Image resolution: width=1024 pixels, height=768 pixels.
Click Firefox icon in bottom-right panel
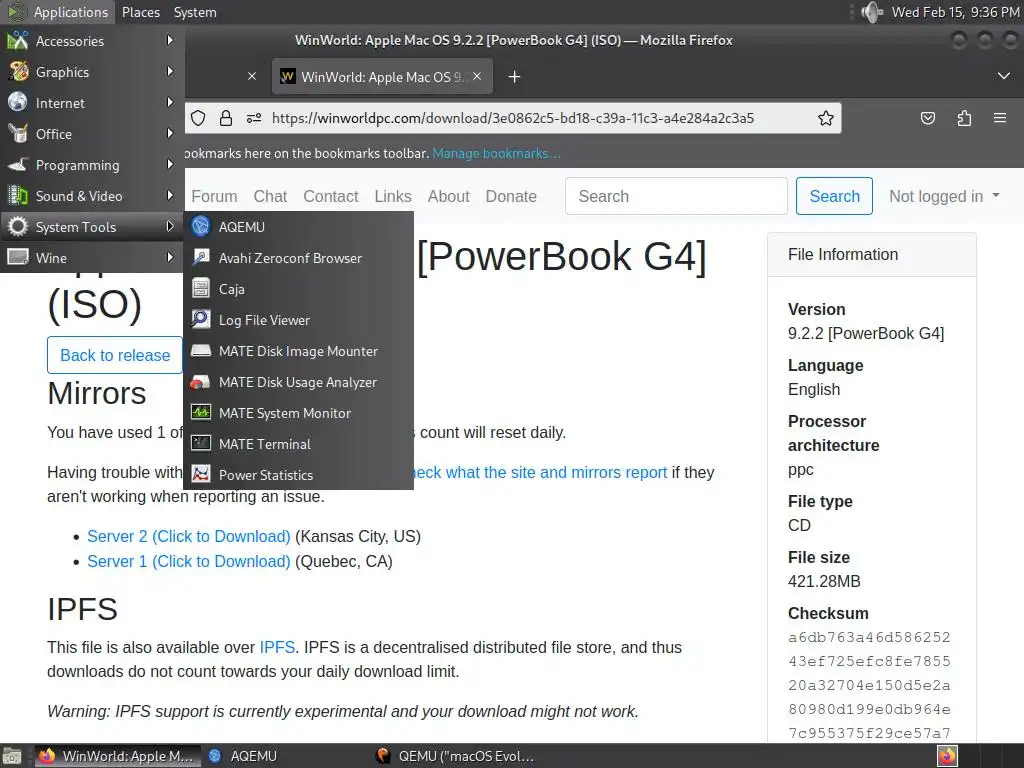tap(947, 756)
